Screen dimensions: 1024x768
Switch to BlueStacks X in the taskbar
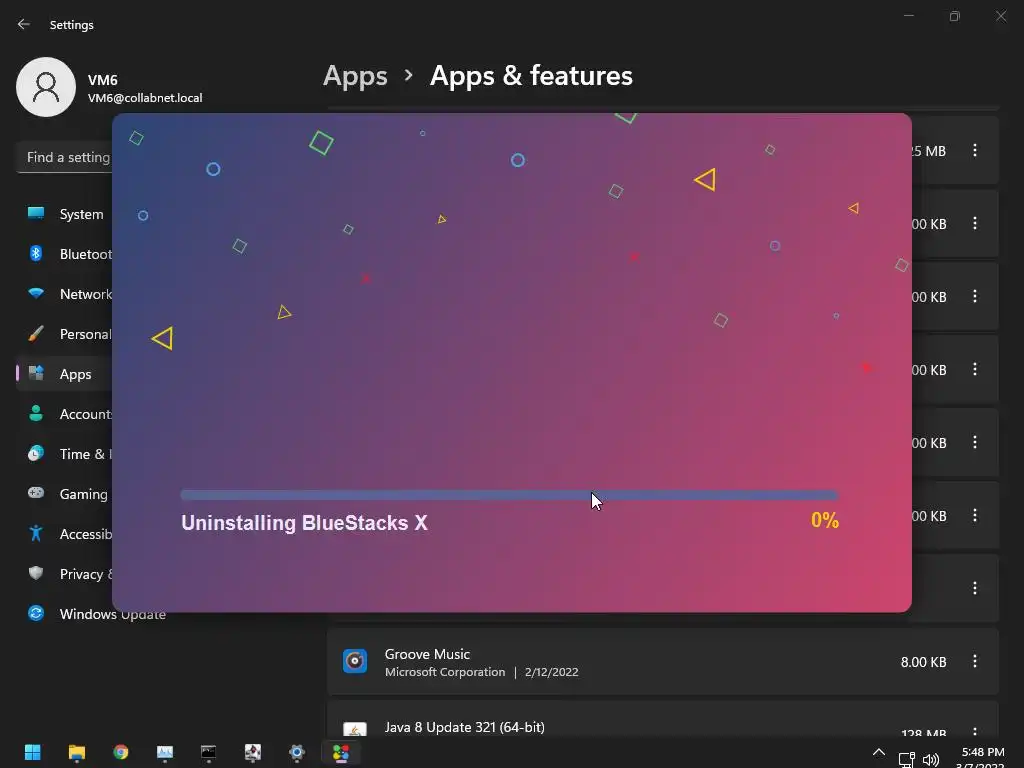tap(341, 752)
